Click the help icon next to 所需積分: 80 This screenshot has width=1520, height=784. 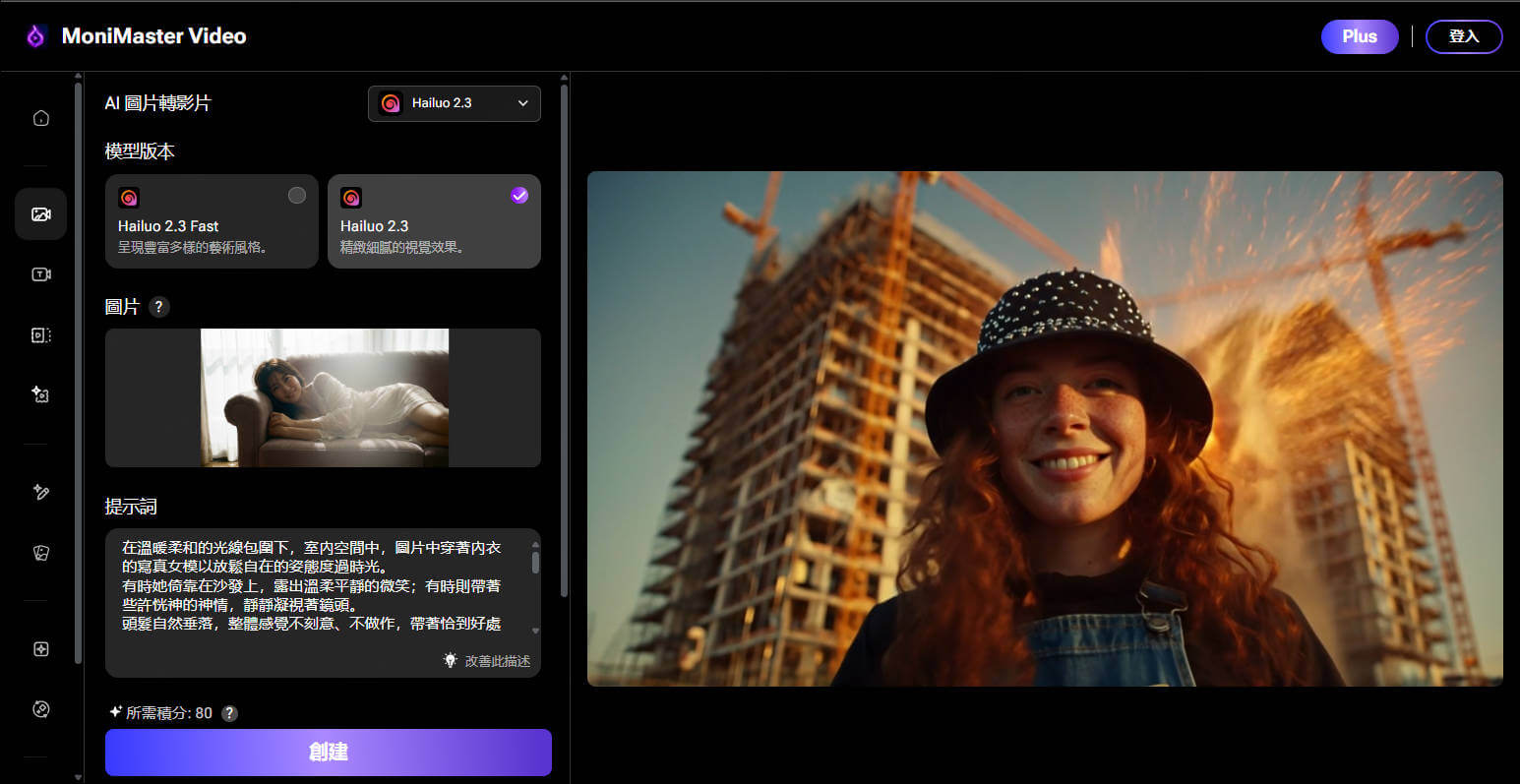229,713
